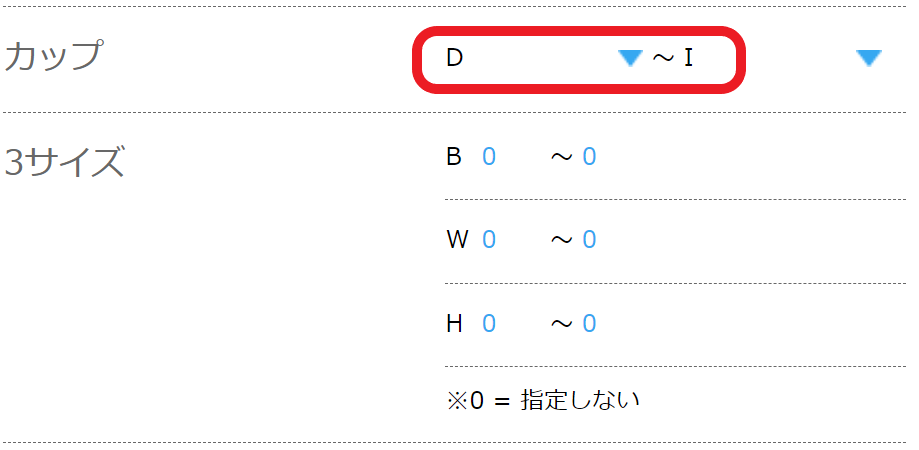Click the B bust label
This screenshot has width=919, height=450.
point(454,157)
